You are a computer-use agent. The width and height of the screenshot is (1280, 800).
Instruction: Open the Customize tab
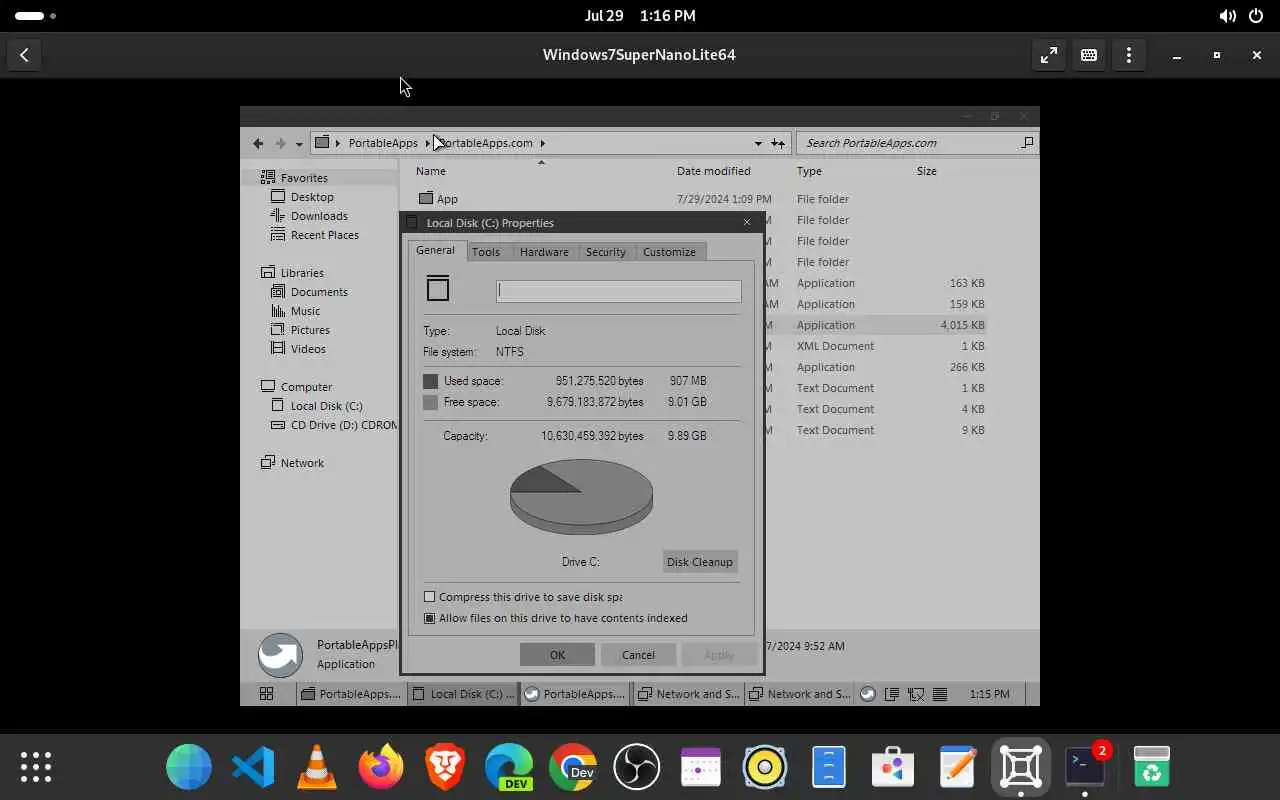click(669, 252)
